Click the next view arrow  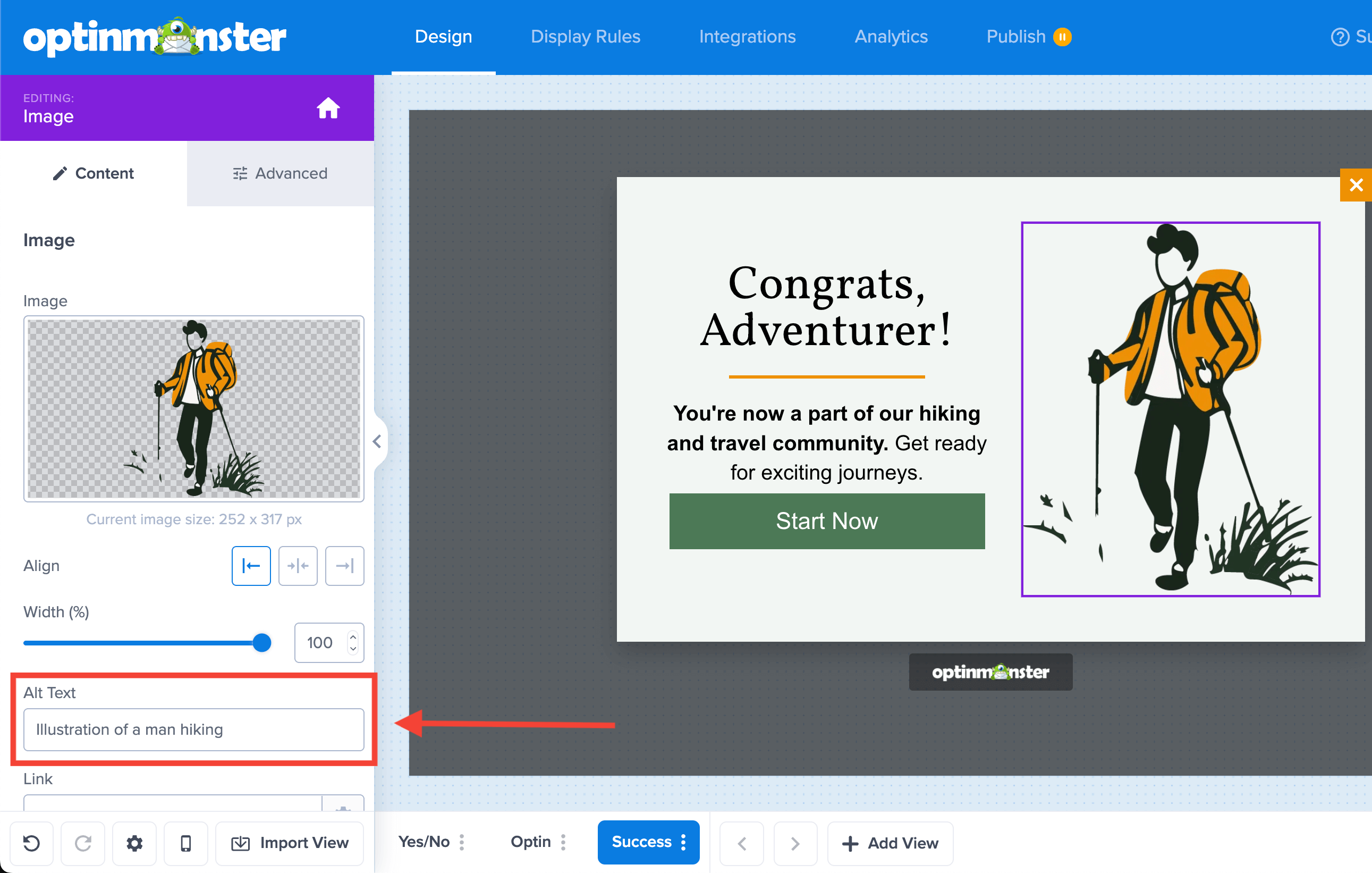pyautogui.click(x=795, y=843)
